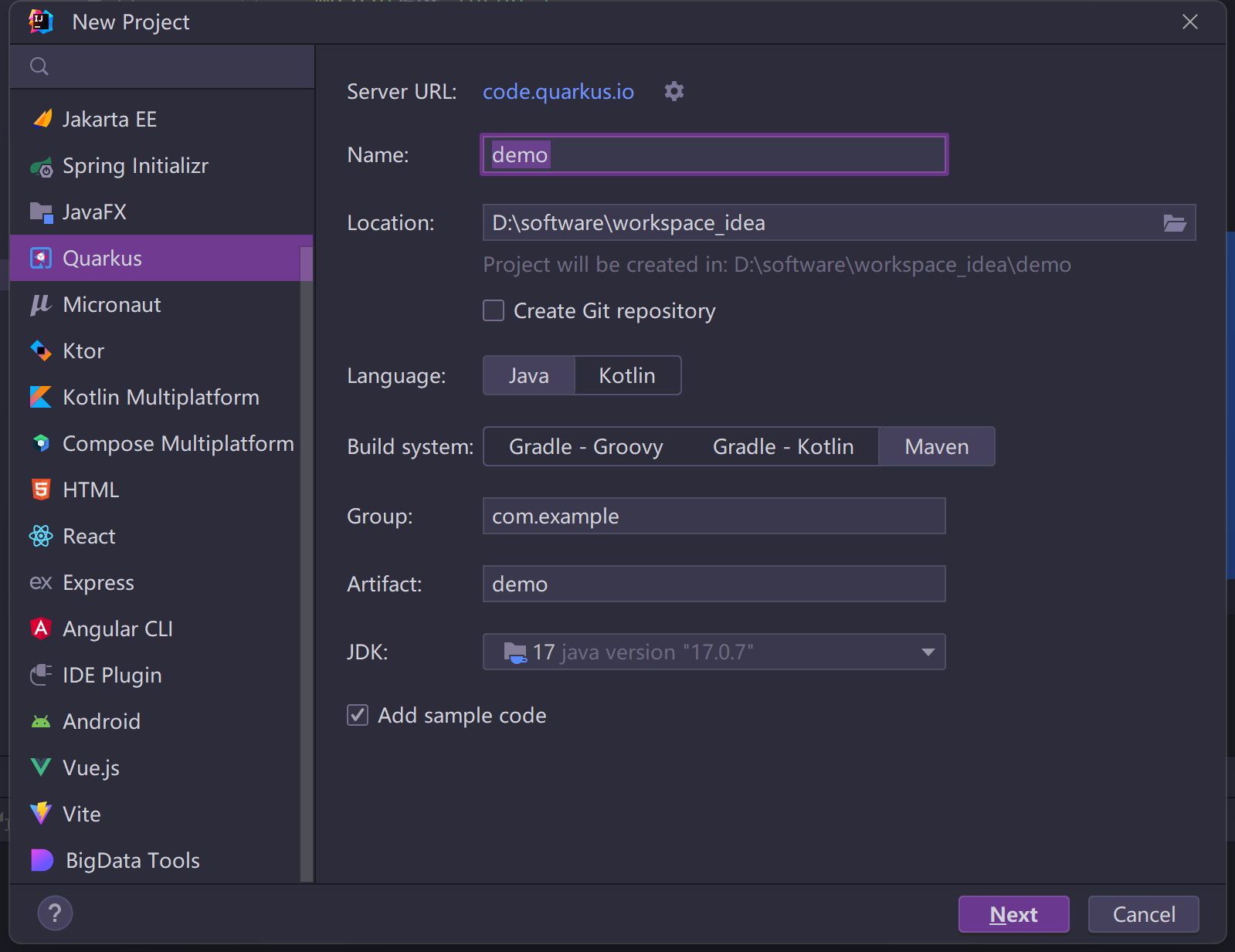Click the Angular CLI red shield icon
1235x952 pixels.
pyautogui.click(x=41, y=628)
